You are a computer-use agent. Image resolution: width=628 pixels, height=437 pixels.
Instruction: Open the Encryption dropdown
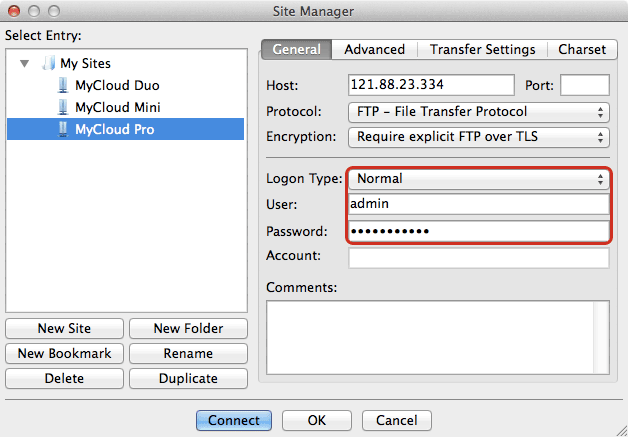click(x=478, y=137)
